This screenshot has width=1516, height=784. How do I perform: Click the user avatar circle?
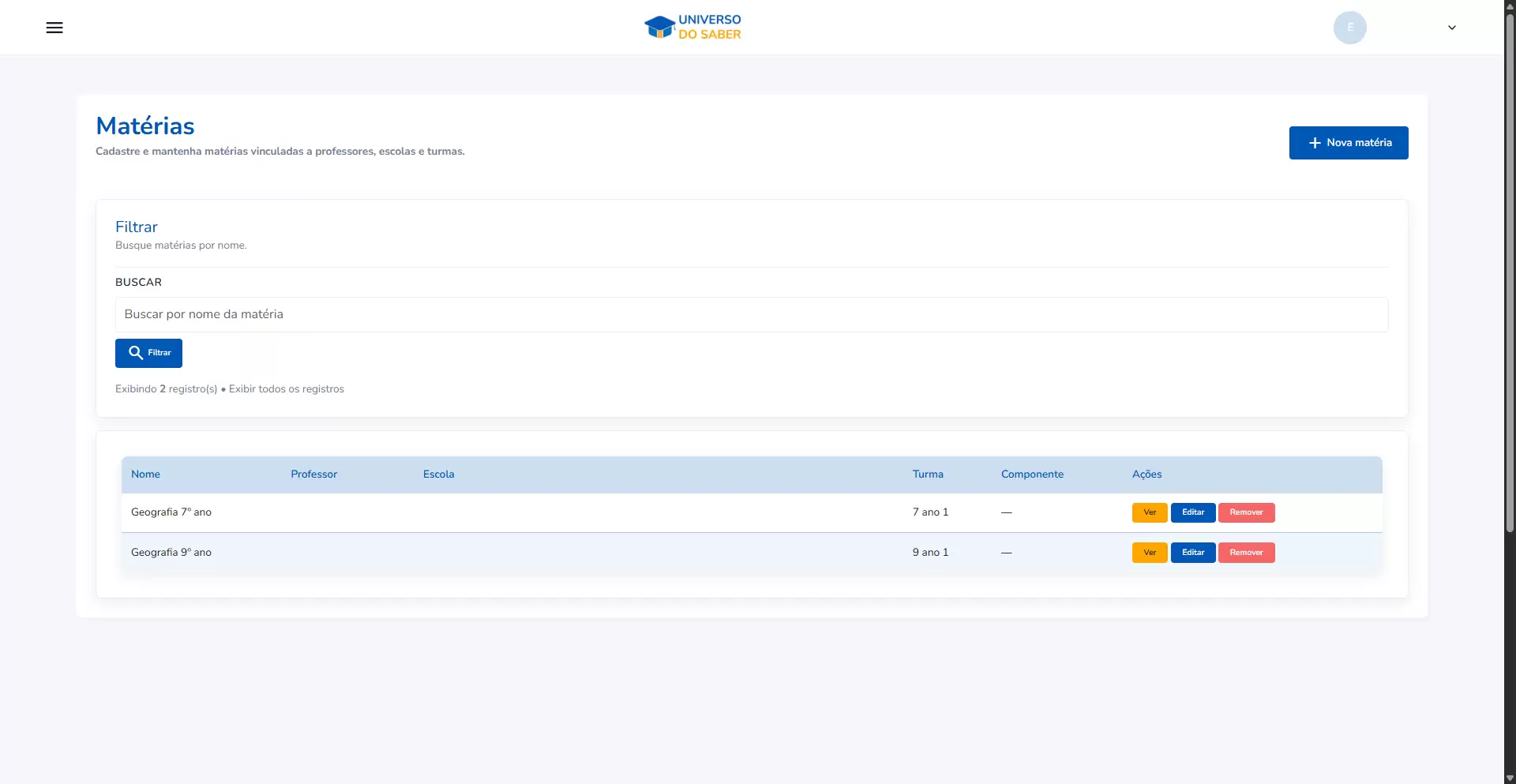click(1349, 28)
